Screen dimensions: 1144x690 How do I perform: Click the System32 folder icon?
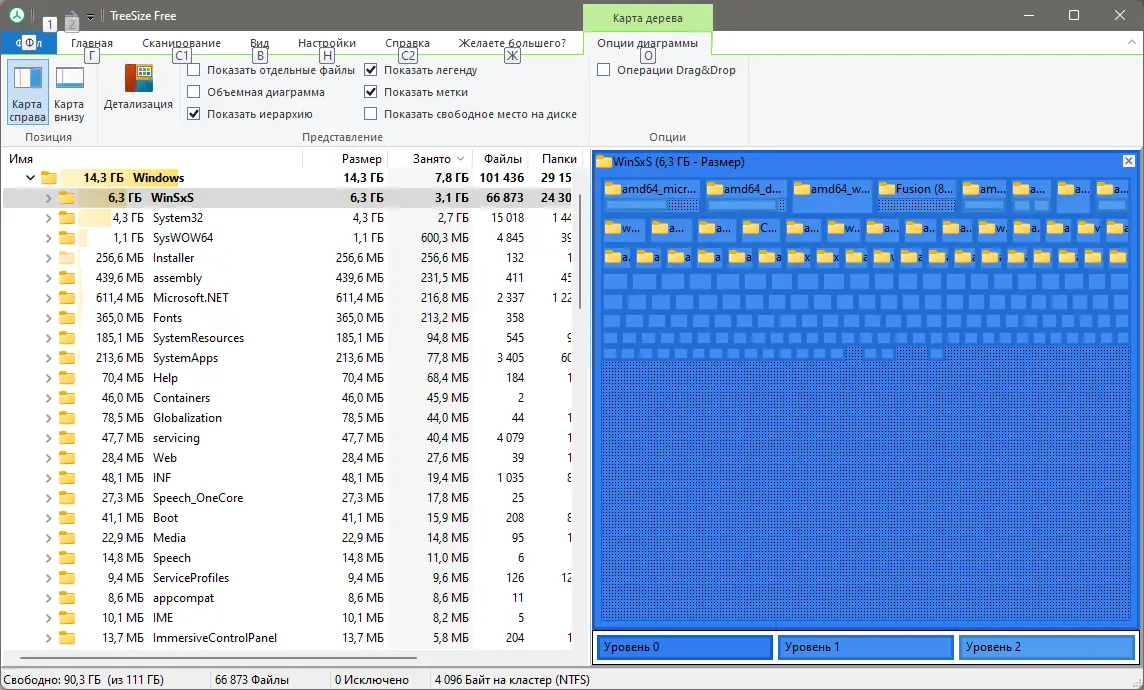67,217
